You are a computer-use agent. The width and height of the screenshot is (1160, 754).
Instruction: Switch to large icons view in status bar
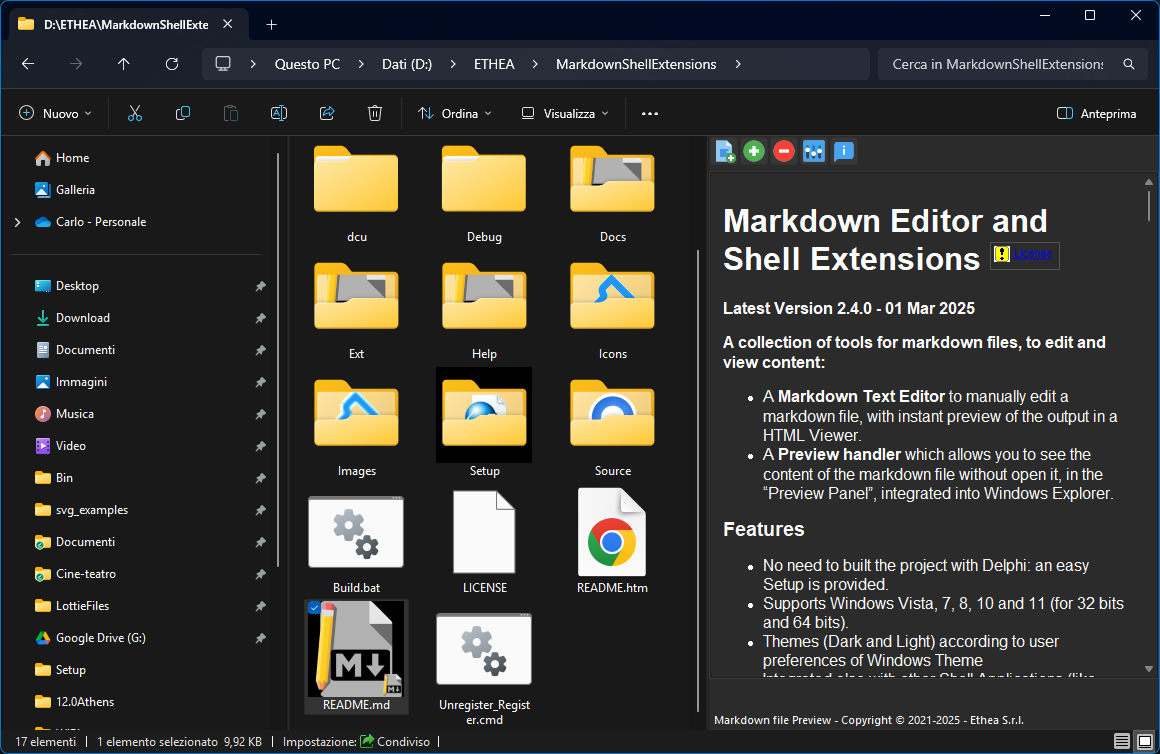(1144, 741)
